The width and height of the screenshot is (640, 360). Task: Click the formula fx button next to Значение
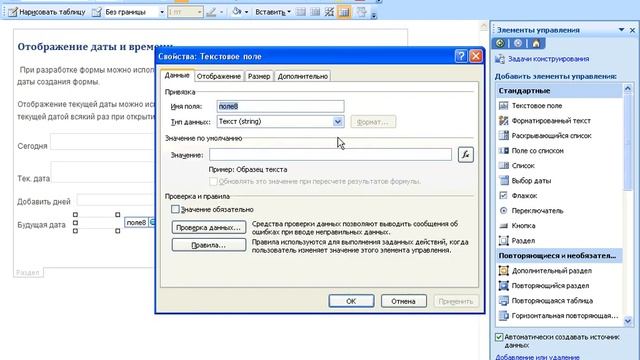click(x=466, y=155)
